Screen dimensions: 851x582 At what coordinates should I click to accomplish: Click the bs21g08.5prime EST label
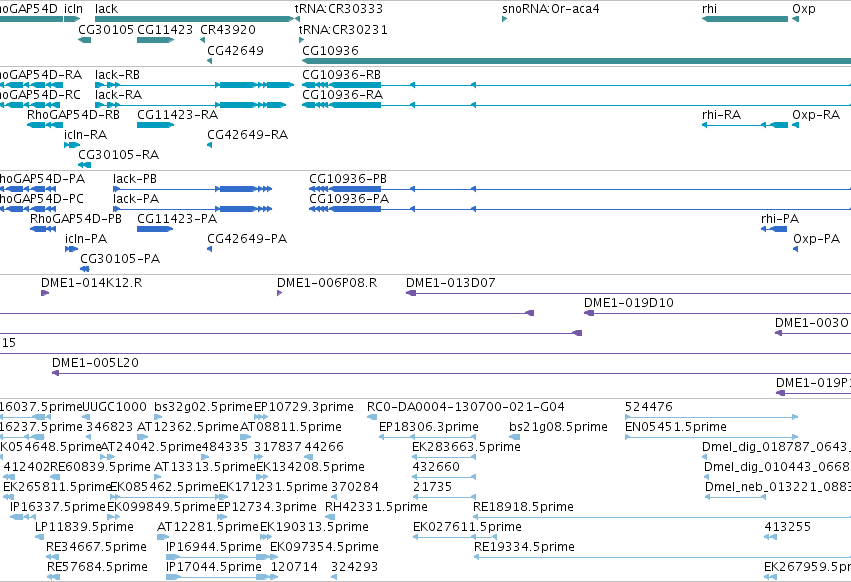(x=558, y=427)
